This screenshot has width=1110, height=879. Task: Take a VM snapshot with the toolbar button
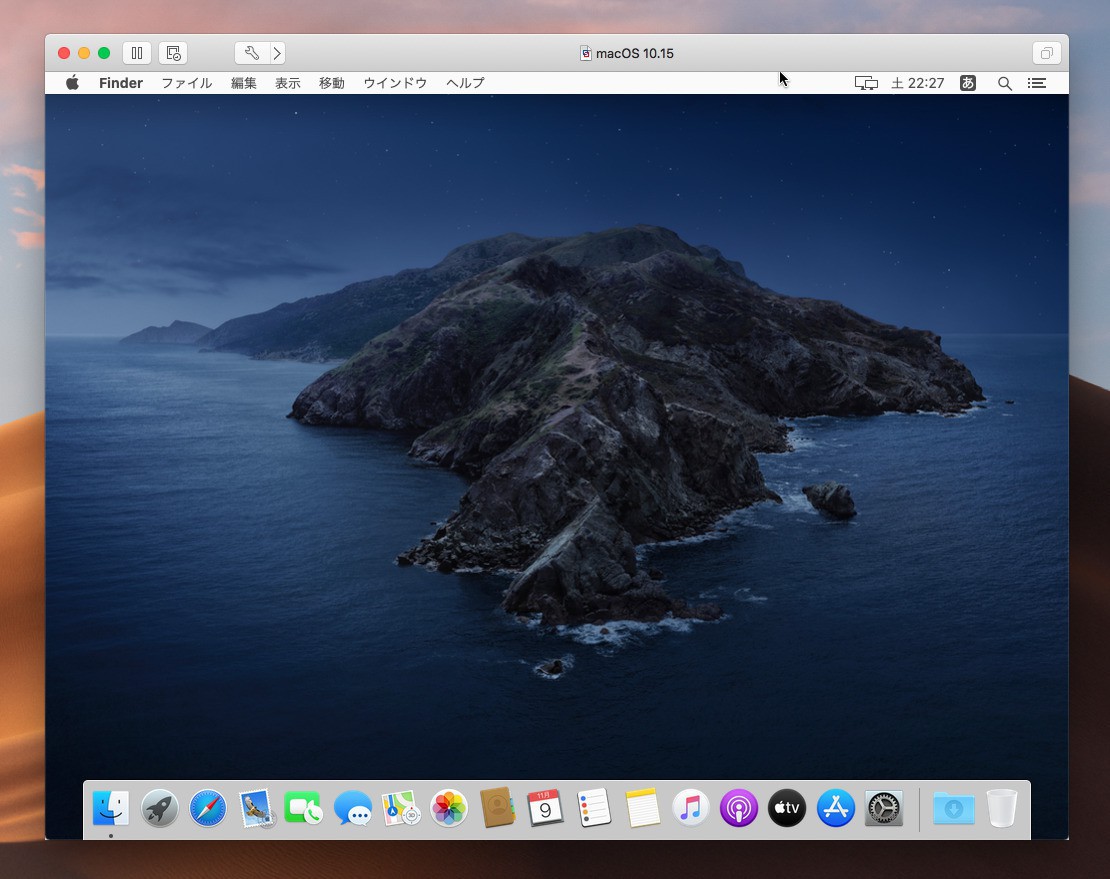[x=172, y=52]
